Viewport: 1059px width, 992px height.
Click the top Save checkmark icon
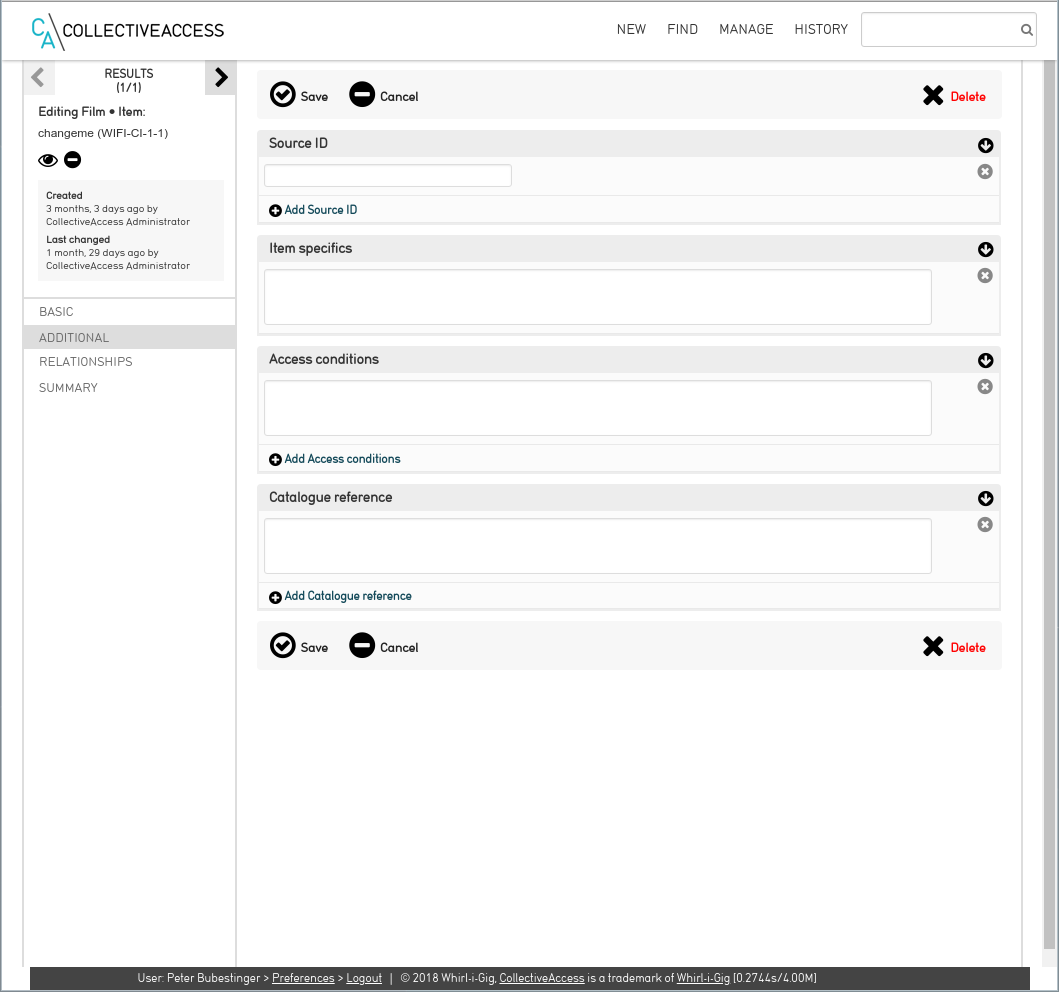point(283,95)
